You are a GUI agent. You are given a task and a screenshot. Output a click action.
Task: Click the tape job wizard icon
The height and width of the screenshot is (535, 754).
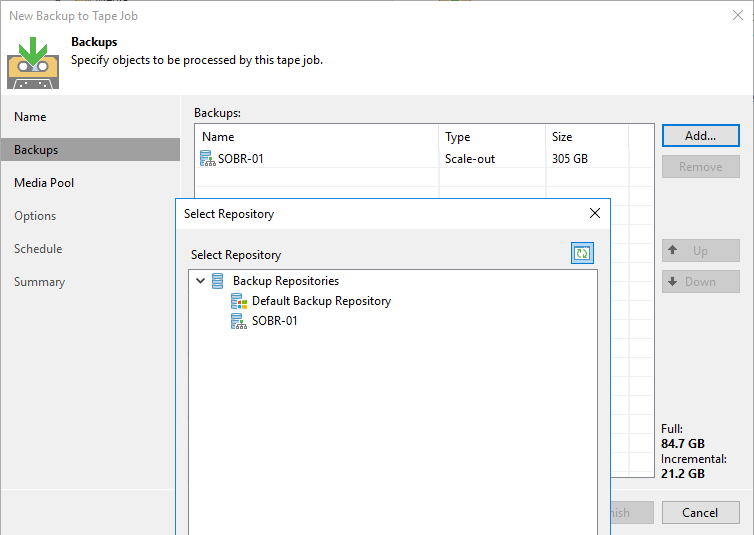point(33,63)
